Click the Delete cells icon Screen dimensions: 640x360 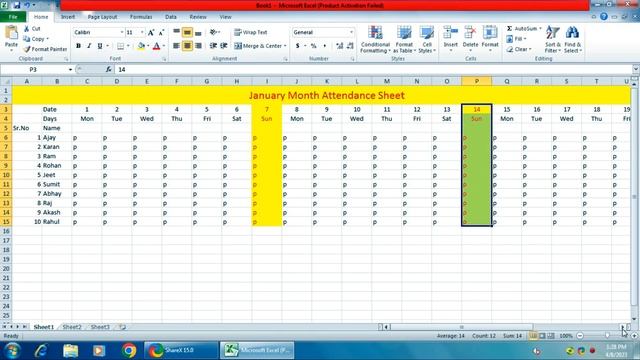point(470,33)
